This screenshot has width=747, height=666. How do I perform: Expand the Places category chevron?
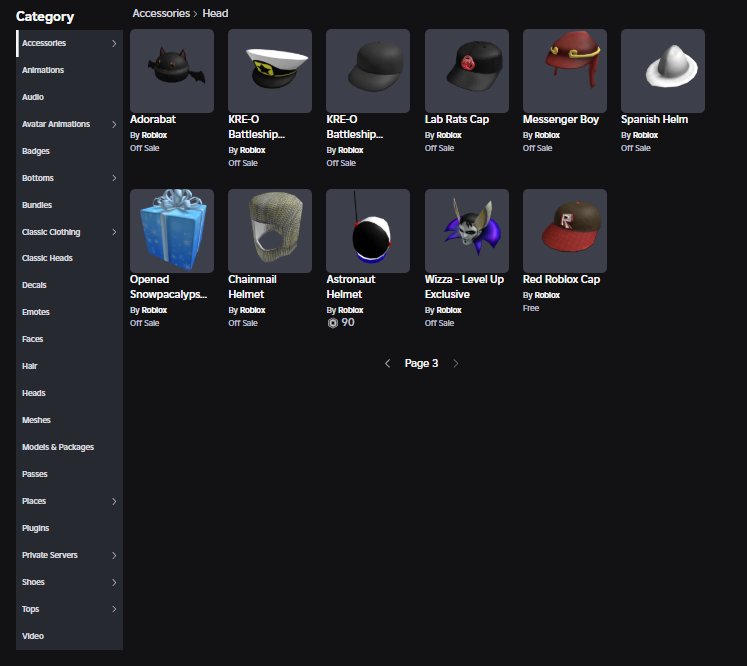point(114,501)
